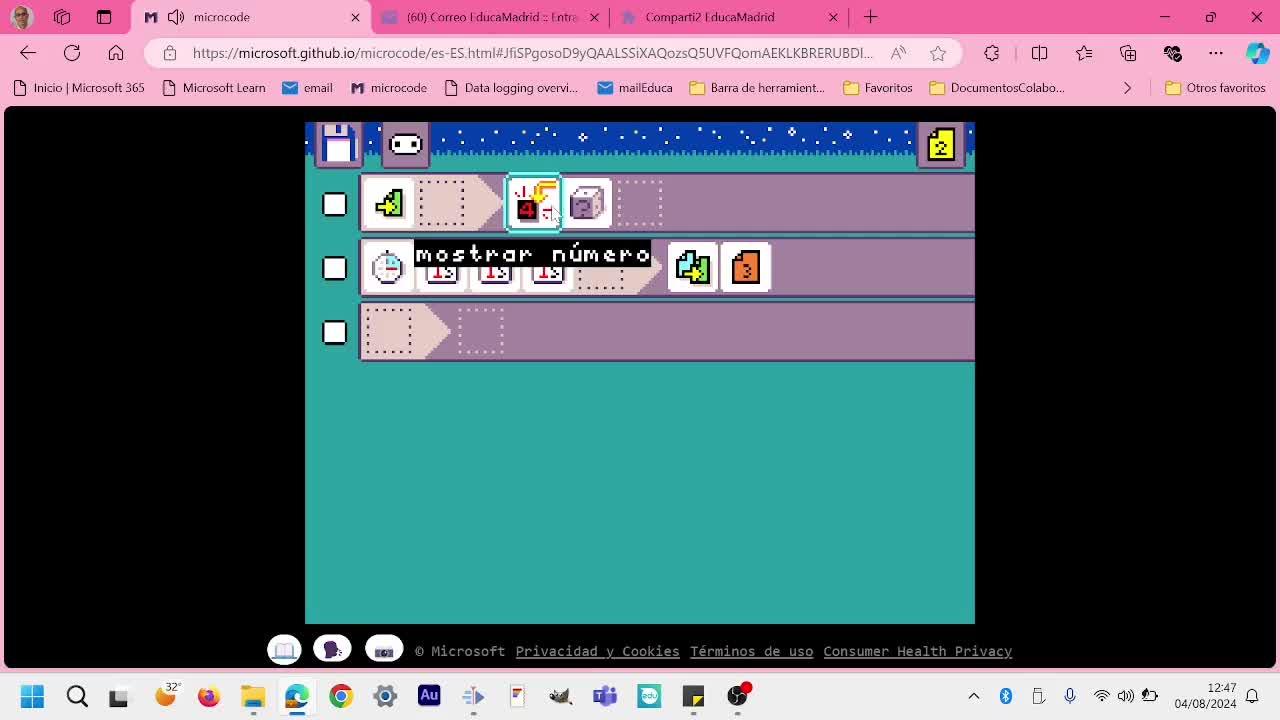Open the browser extensions menu
Image resolution: width=1280 pixels, height=720 pixels.
(x=992, y=53)
